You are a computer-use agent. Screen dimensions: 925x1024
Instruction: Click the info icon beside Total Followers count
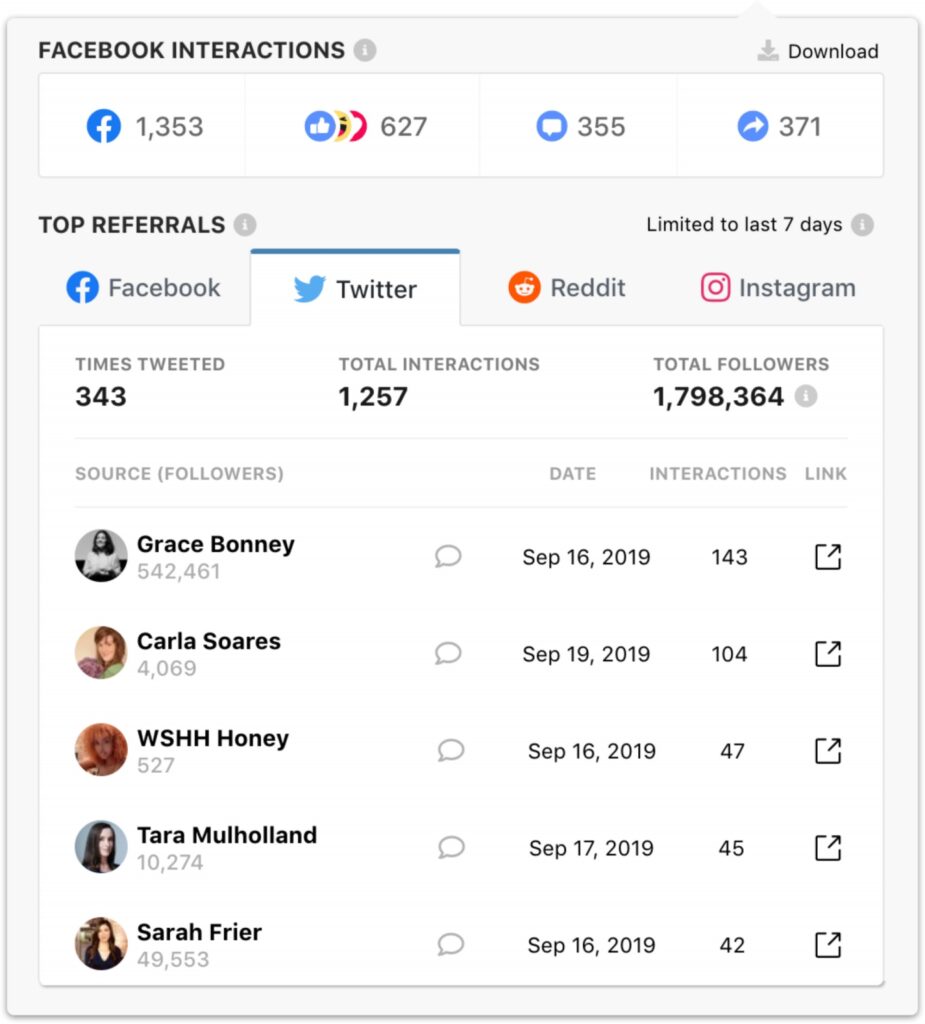806,397
